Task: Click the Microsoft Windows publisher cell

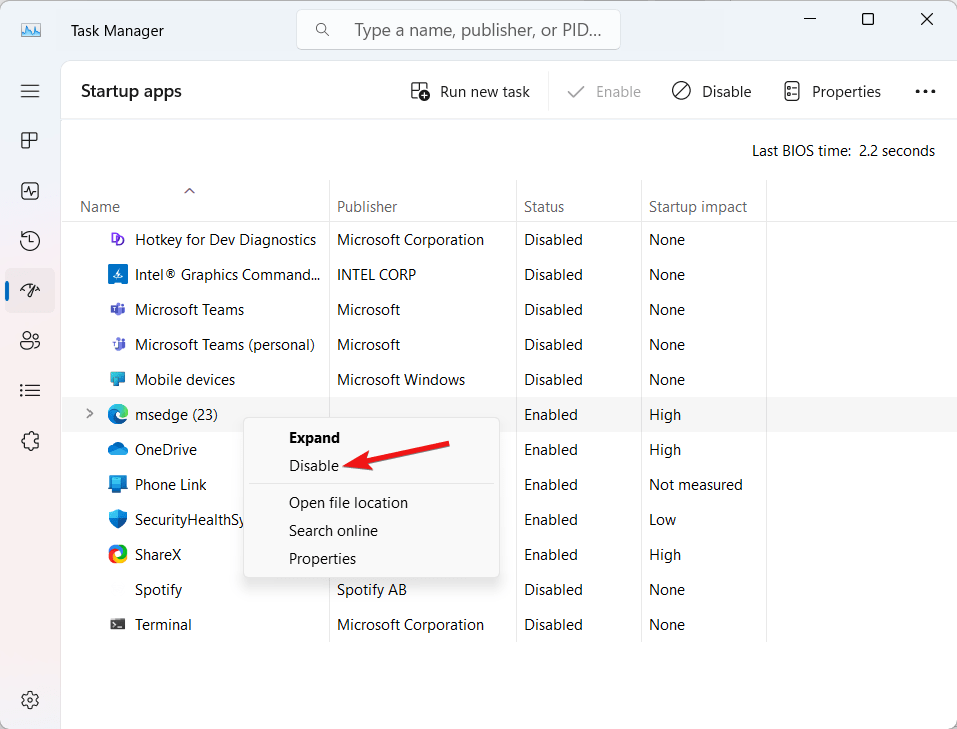Action: 401,380
